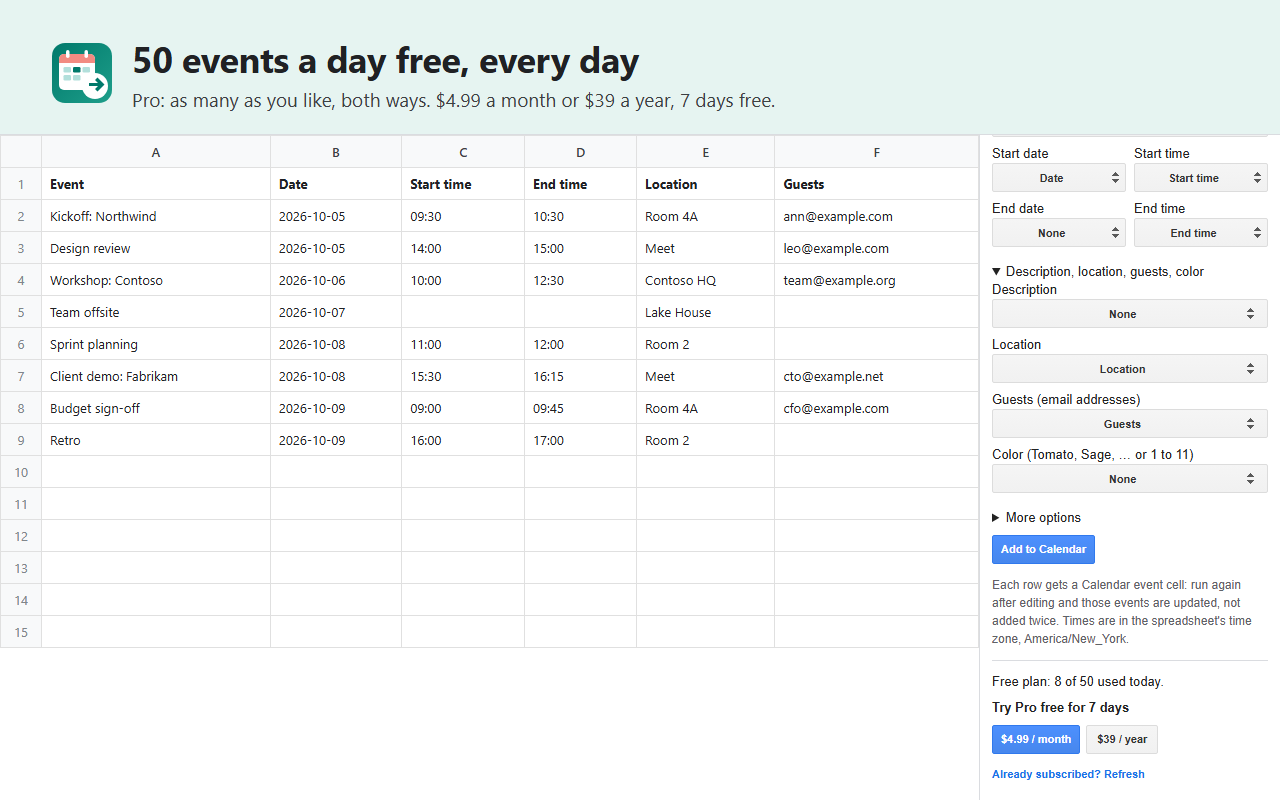Screen dimensions: 1280x800
Task: Select the Workshop: Contoso event cell
Action: (156, 280)
